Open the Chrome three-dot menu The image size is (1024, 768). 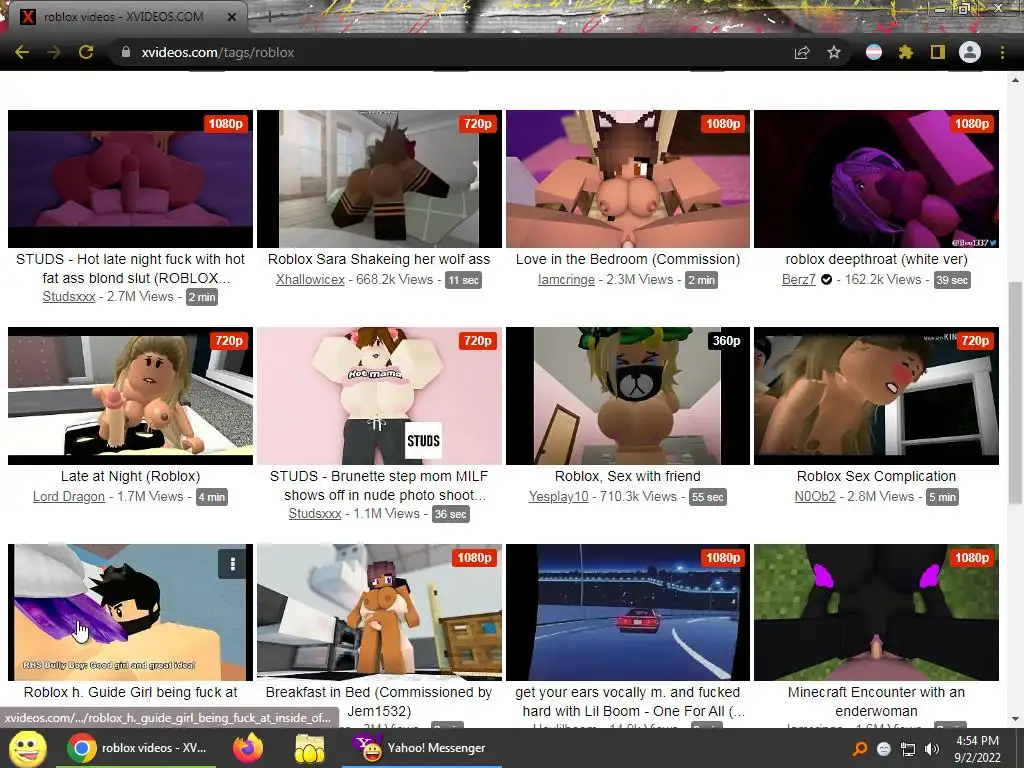point(1002,52)
